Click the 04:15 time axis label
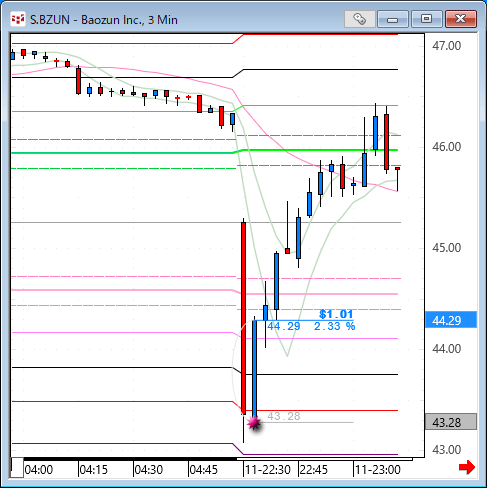Viewport: 487px width, 488px height. pyautogui.click(x=94, y=470)
